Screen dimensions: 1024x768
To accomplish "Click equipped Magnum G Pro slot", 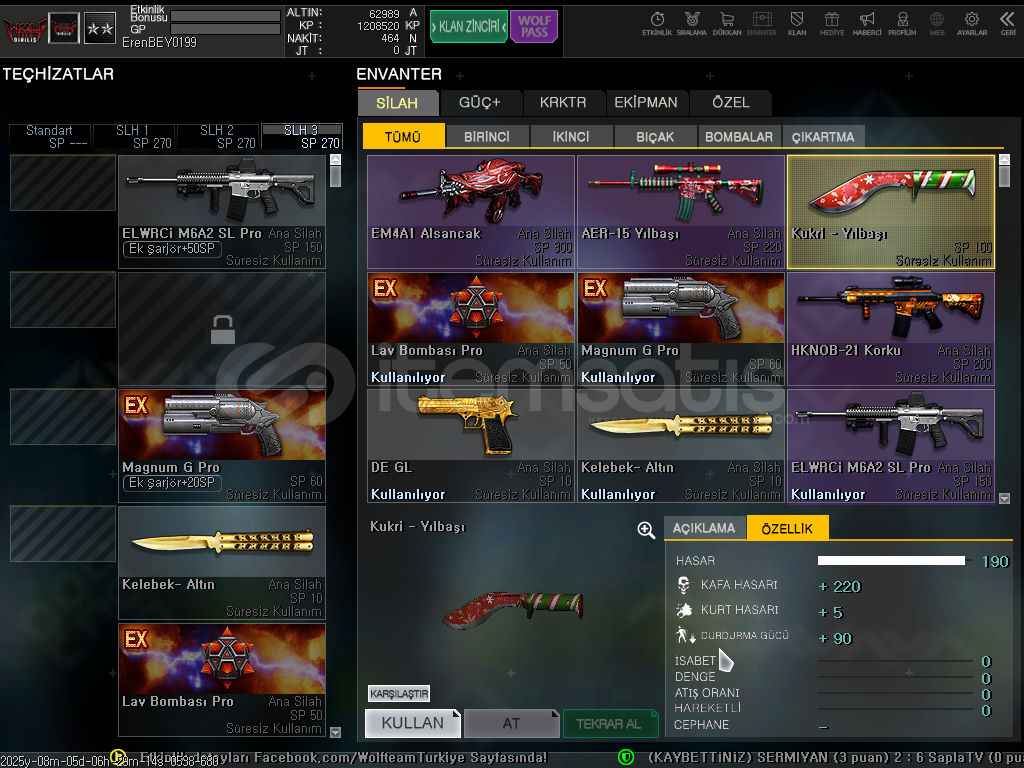I will click(x=222, y=446).
